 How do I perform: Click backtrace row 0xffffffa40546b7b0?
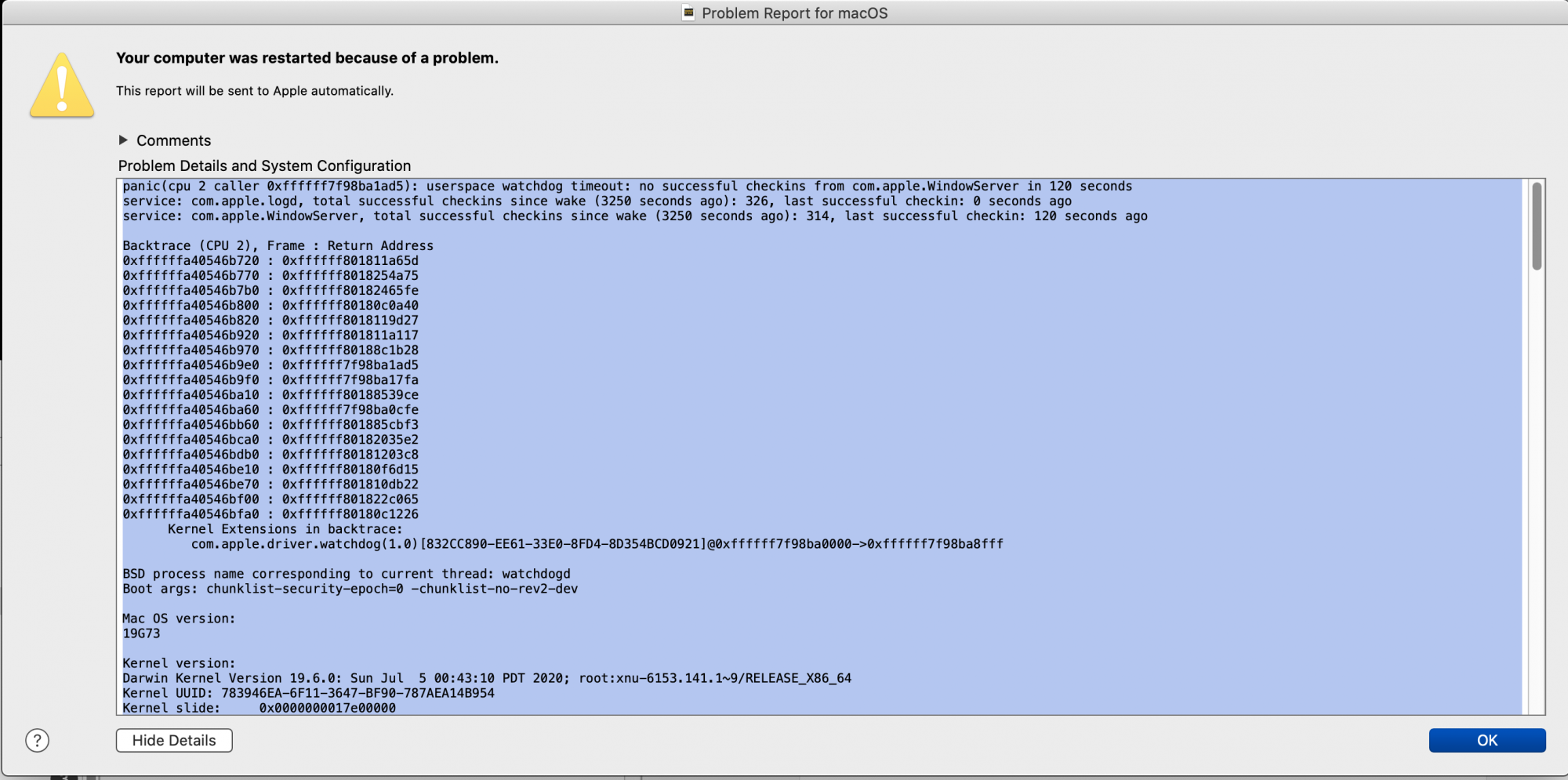270,291
